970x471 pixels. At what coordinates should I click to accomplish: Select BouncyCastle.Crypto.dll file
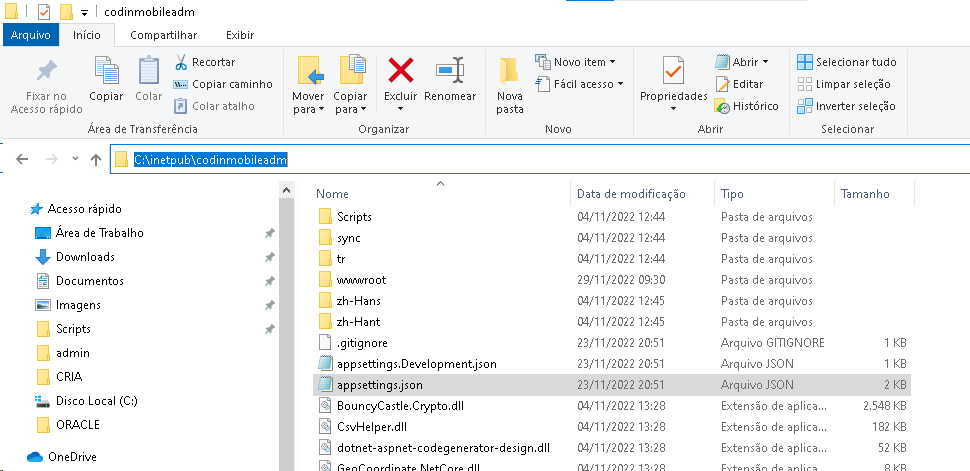point(400,406)
